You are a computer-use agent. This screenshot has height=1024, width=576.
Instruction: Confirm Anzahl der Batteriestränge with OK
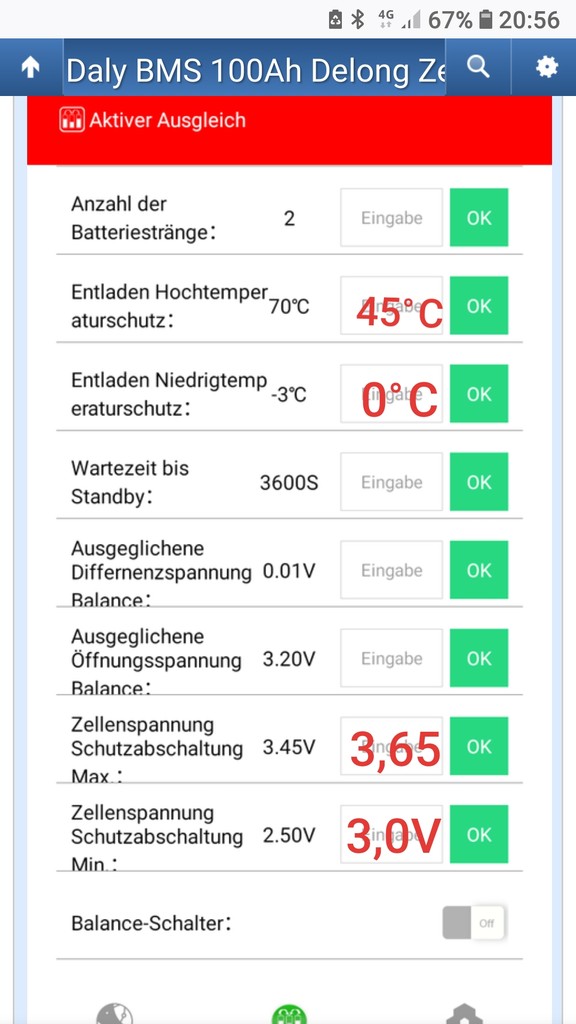(479, 217)
